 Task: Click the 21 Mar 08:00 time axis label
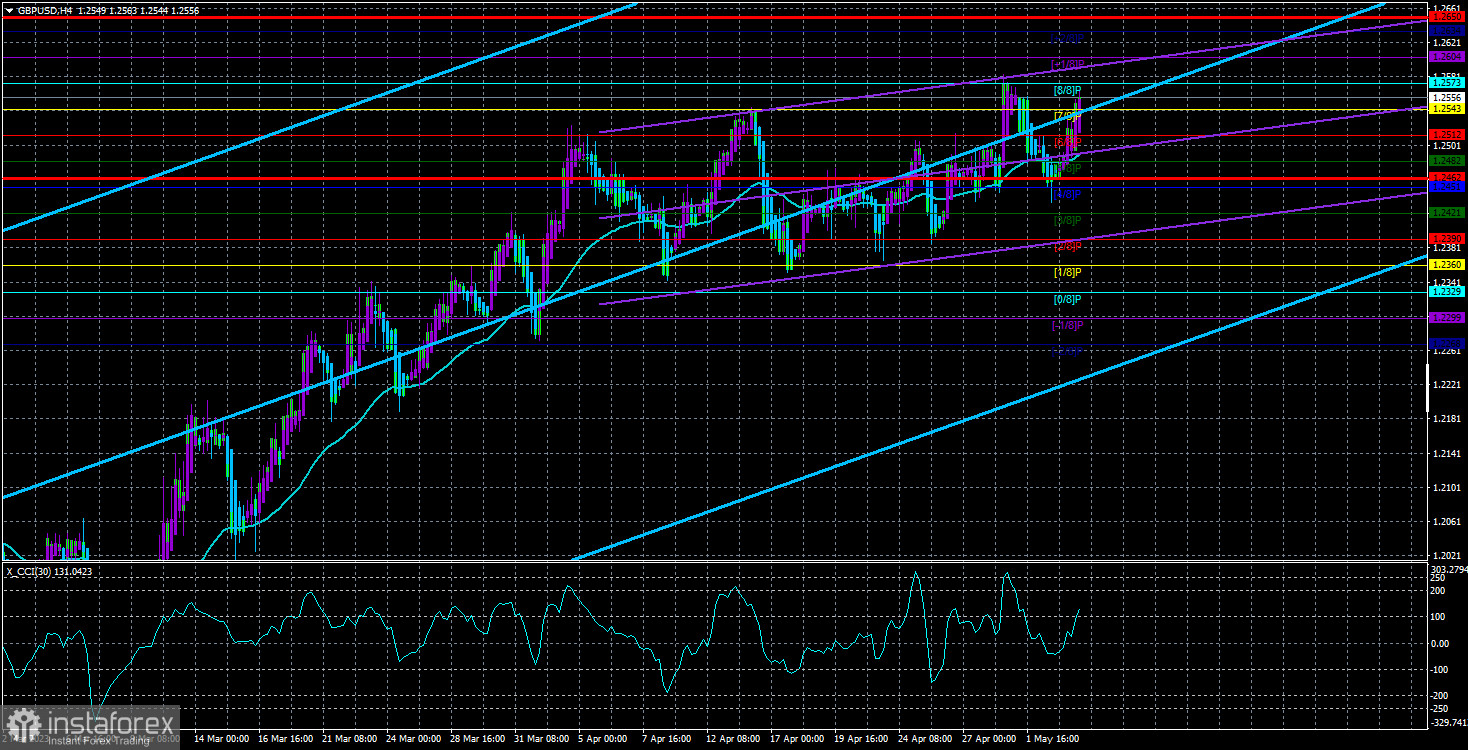[352, 740]
